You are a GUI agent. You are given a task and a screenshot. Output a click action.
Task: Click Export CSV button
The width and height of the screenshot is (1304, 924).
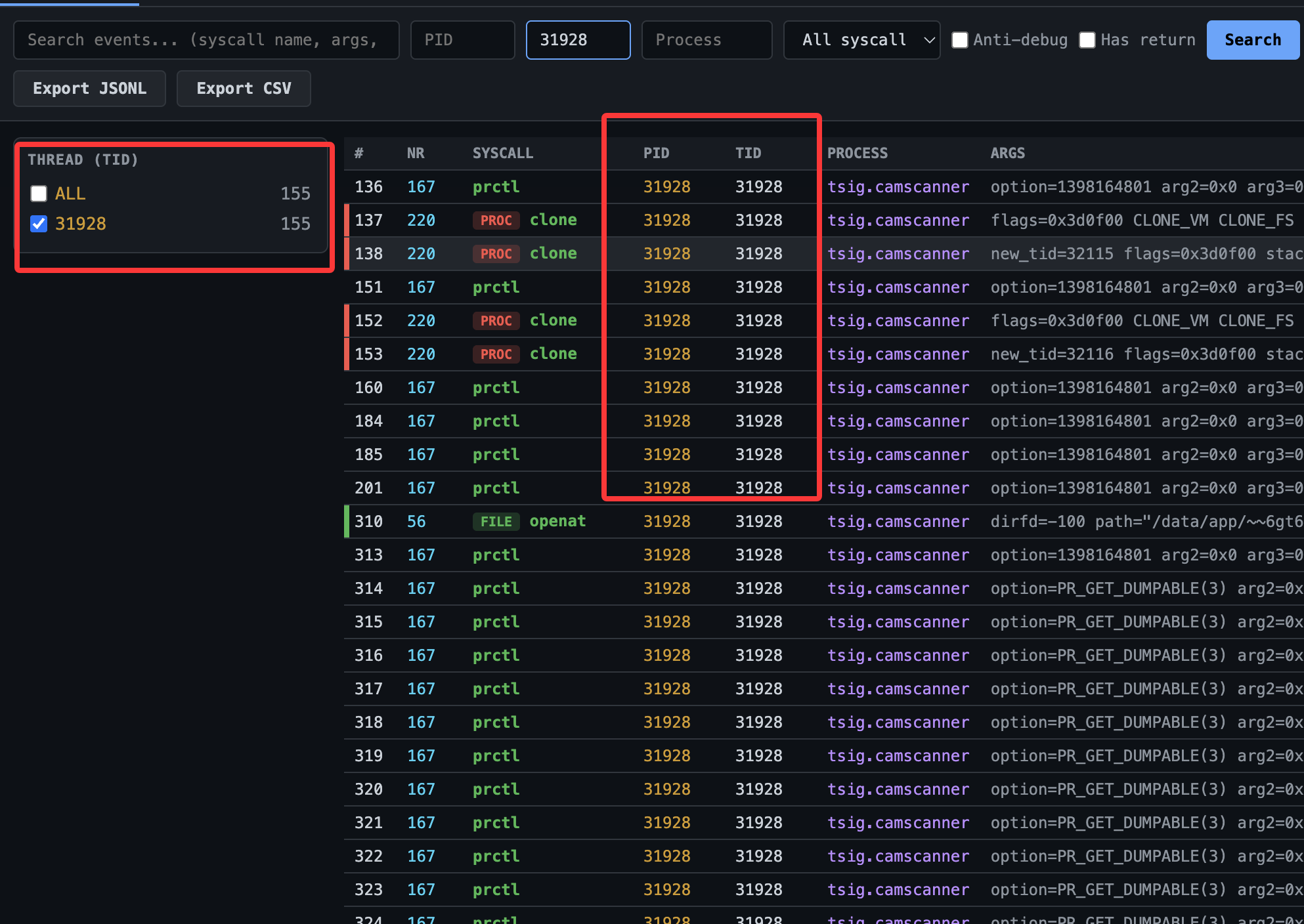click(x=244, y=89)
